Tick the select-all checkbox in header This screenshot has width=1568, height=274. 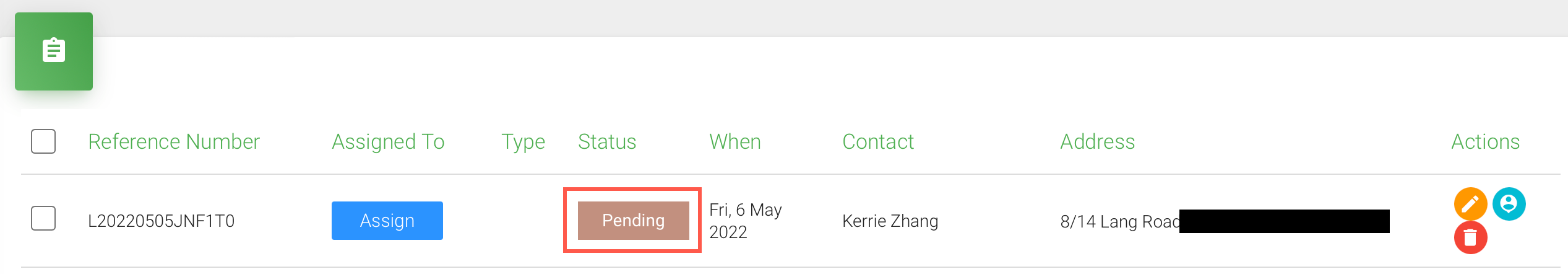[43, 141]
